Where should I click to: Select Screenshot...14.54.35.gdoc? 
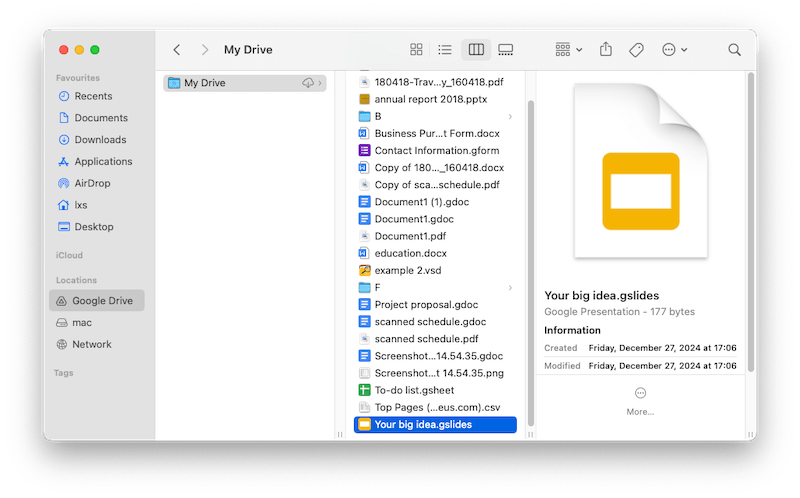(435, 356)
